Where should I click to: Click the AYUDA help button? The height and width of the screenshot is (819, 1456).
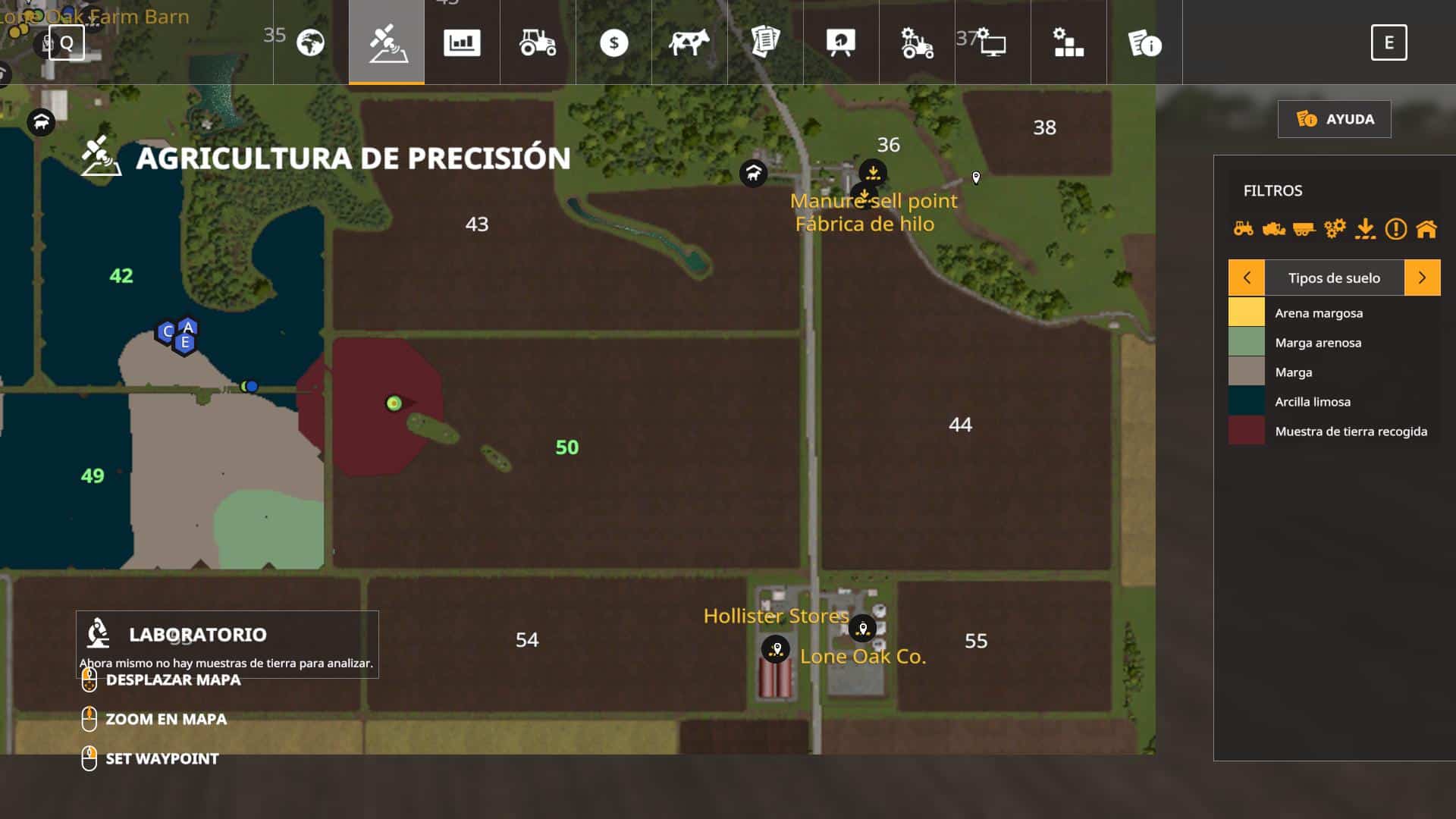click(1335, 119)
